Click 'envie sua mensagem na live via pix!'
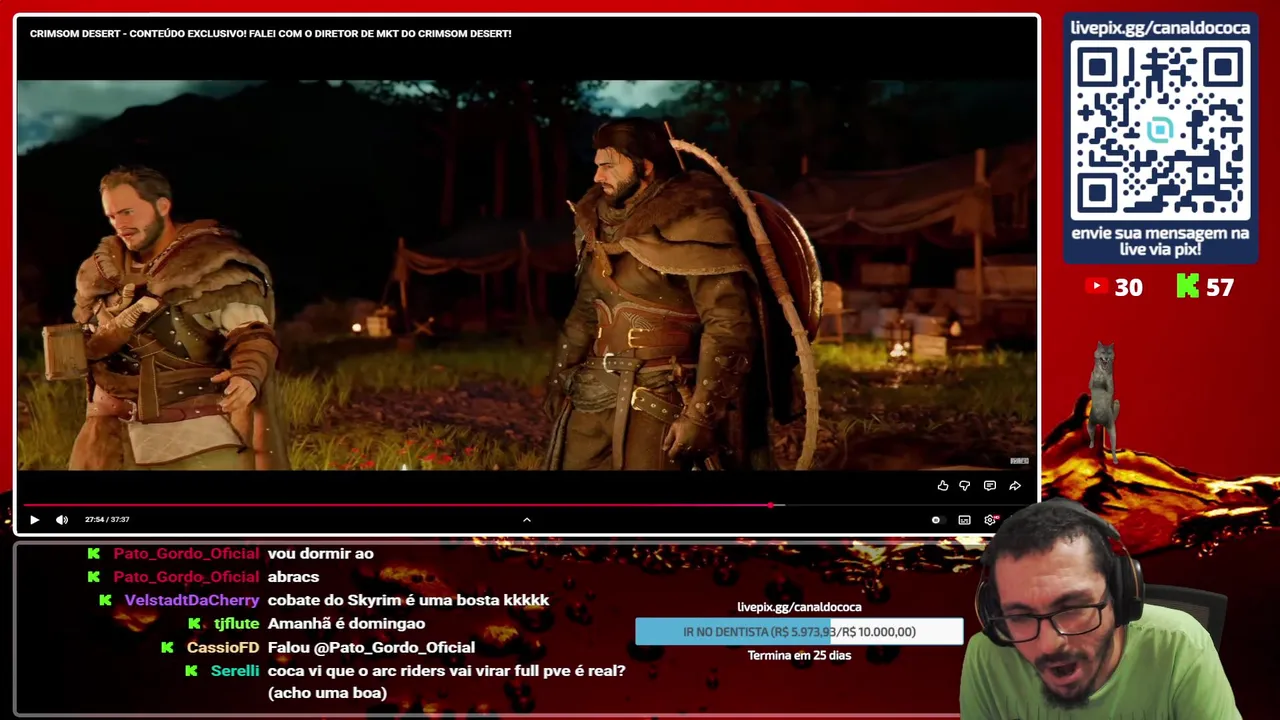Image resolution: width=1280 pixels, height=720 pixels. [1160, 241]
